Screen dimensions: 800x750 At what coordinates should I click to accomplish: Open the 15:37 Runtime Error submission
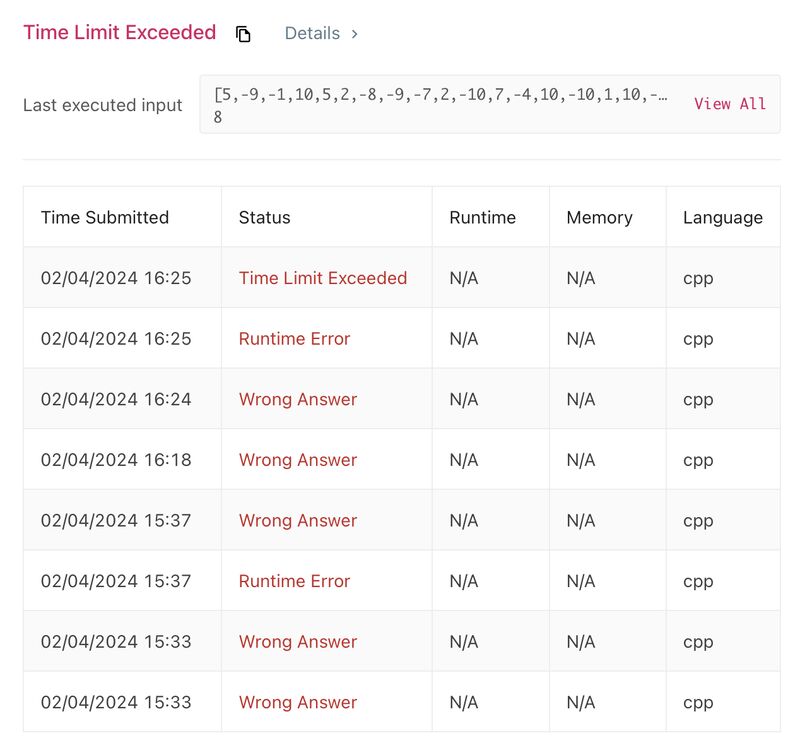pos(294,581)
